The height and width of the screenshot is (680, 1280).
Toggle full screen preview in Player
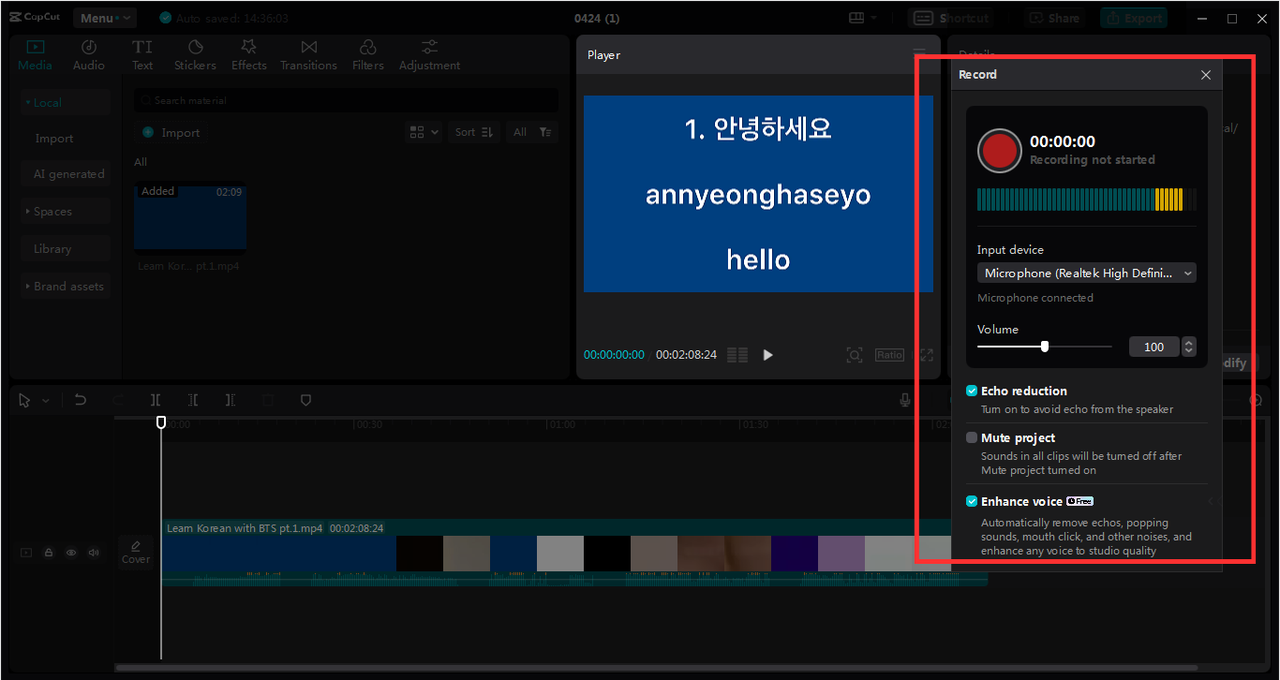click(926, 355)
